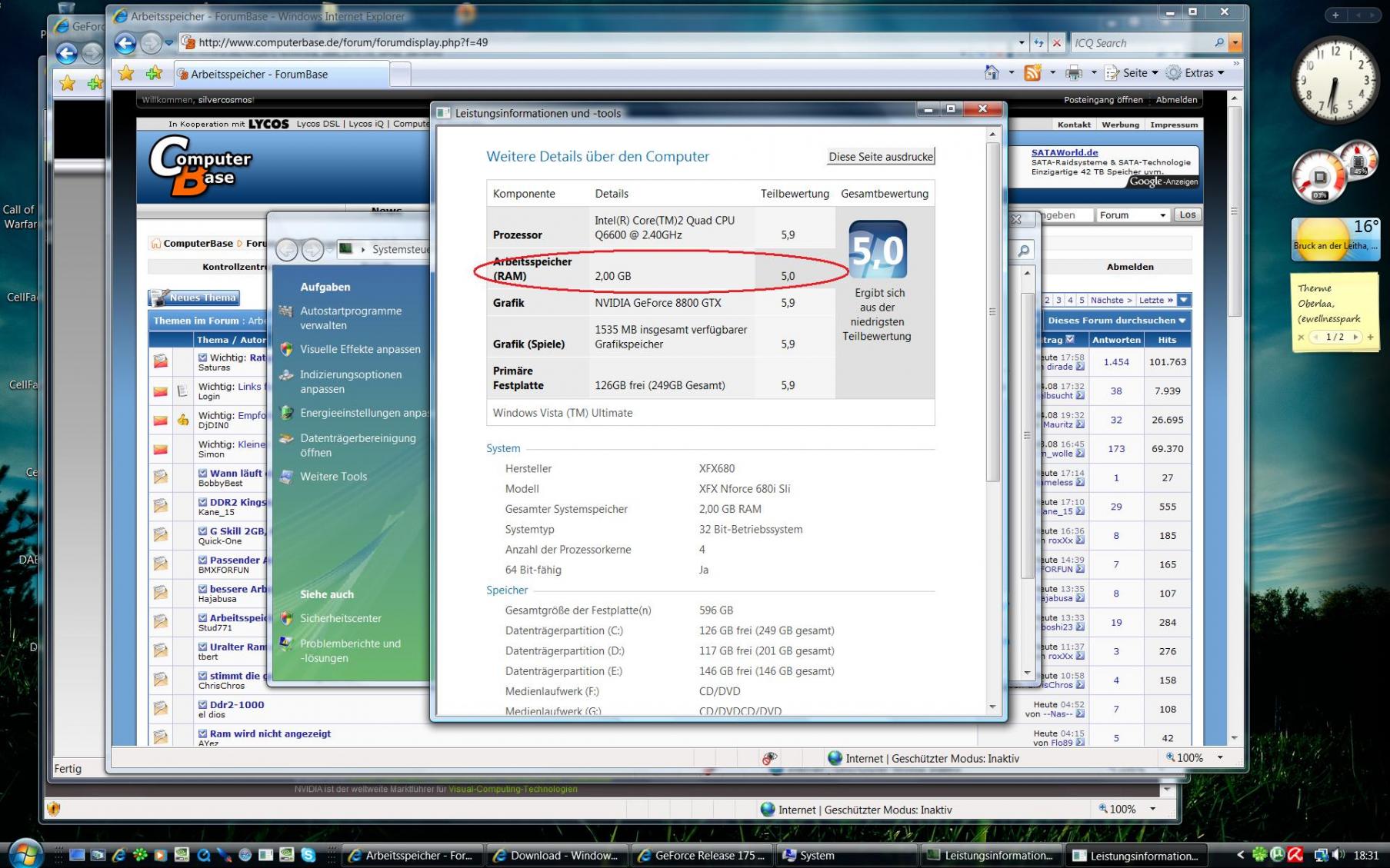
Task: Toggle checkbox next to 'Wichtig: Rat' thread
Action: [202, 358]
